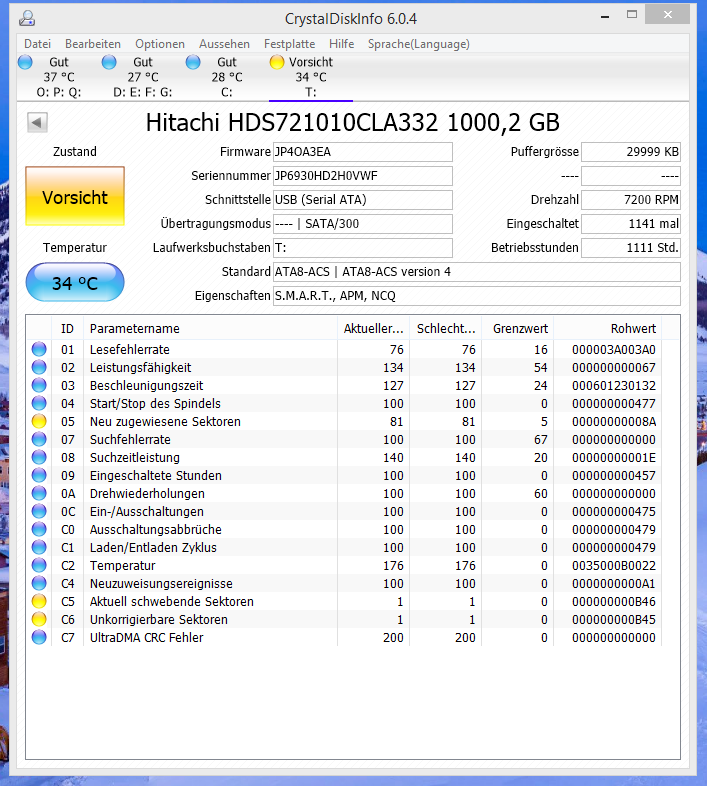
Task: Click status orb for UltraDMA CRC Fehler
Action: point(39,638)
